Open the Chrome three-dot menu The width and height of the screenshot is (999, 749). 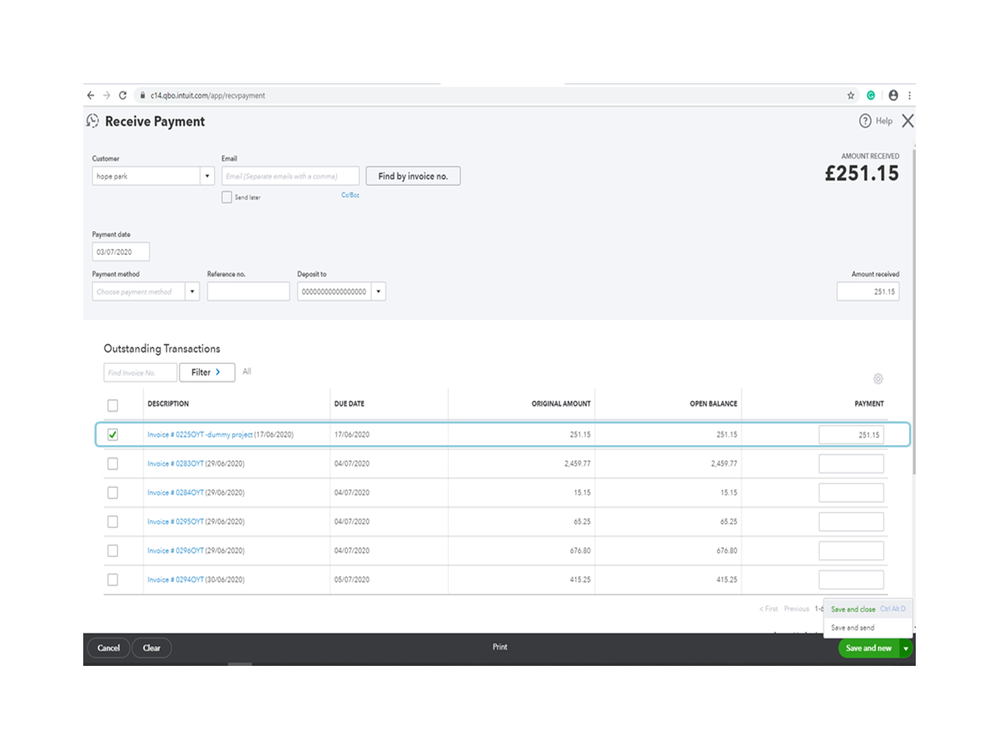click(x=909, y=96)
